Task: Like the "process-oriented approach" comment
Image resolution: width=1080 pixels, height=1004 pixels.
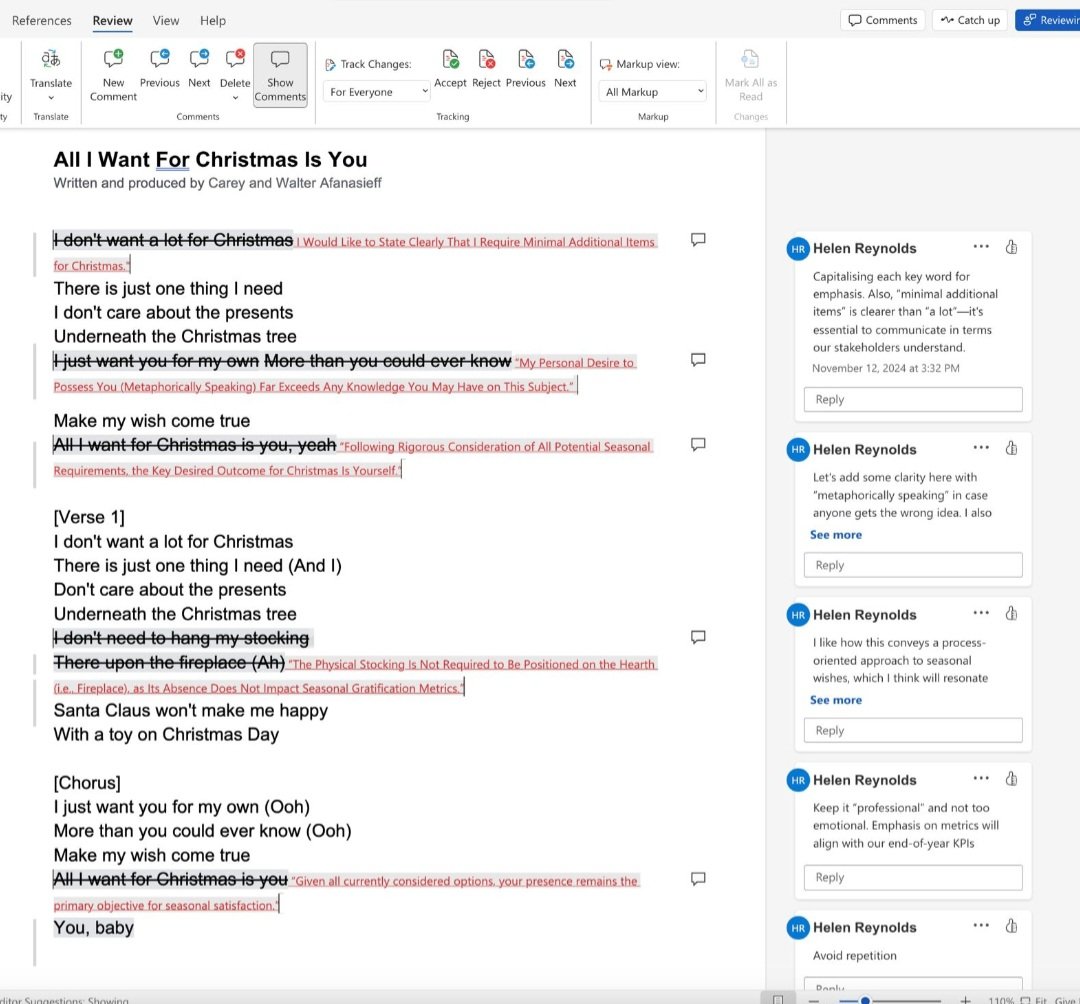Action: tap(1011, 614)
